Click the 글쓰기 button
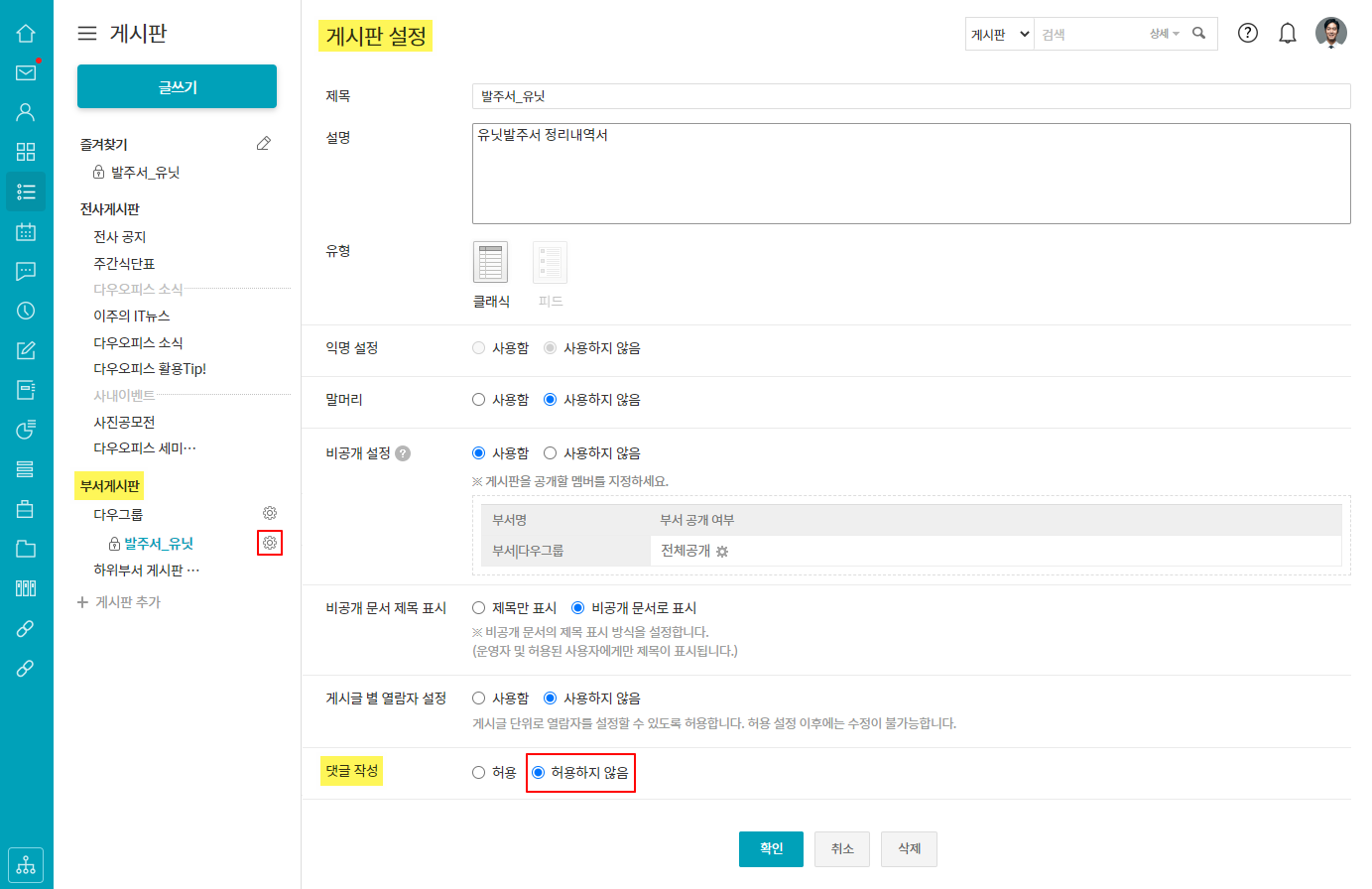Image resolution: width=1372 pixels, height=889 pixels. [x=177, y=87]
